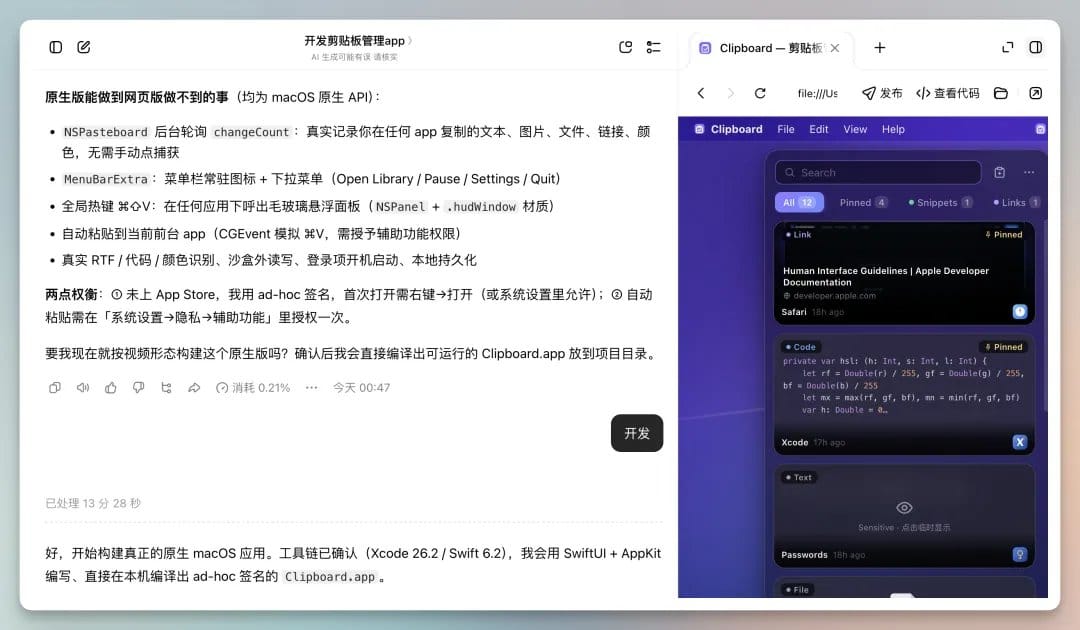Open the project folder icon
This screenshot has width=1080, height=630.
[x=1001, y=93]
